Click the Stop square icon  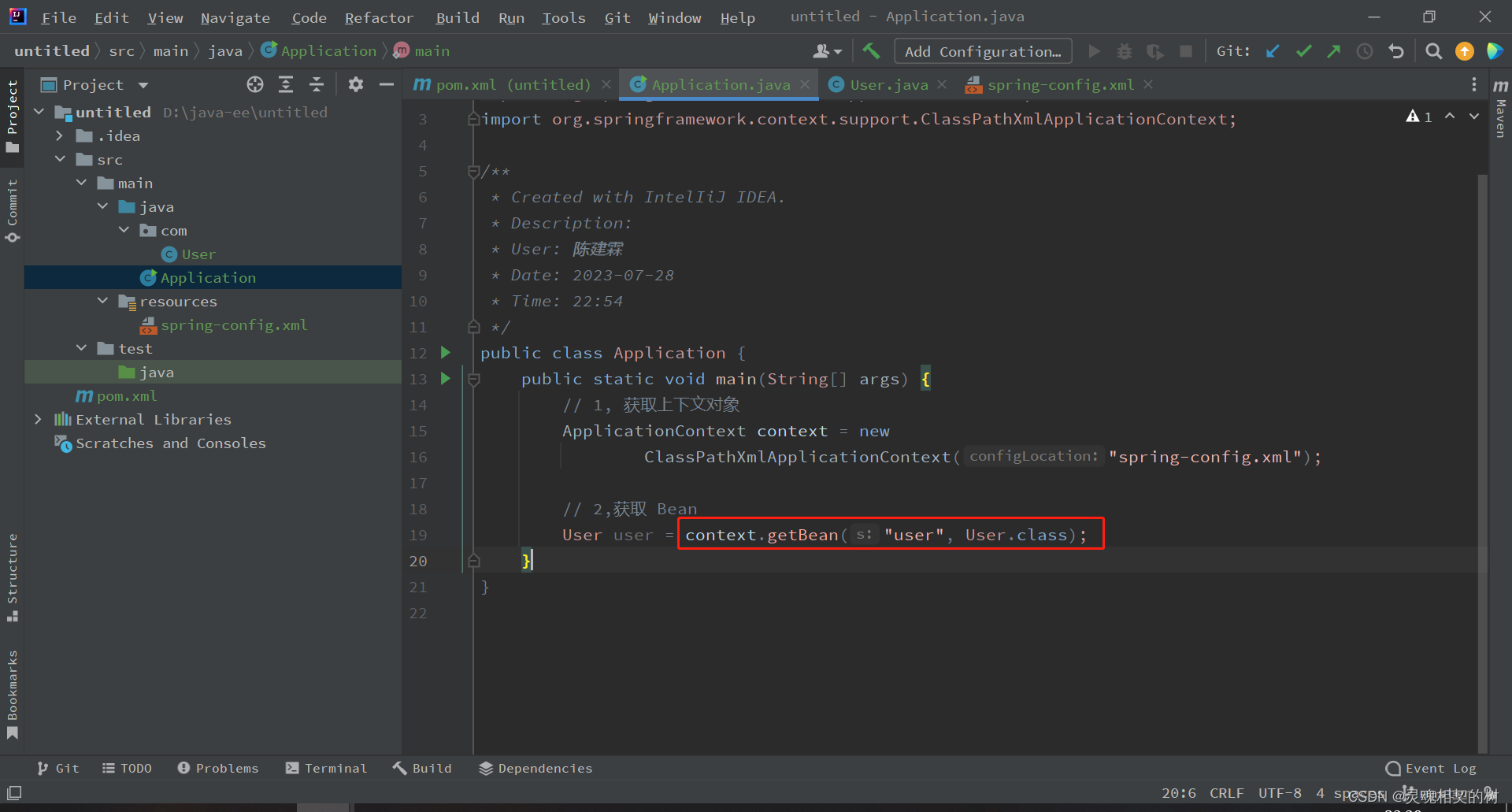pyautogui.click(x=1185, y=51)
